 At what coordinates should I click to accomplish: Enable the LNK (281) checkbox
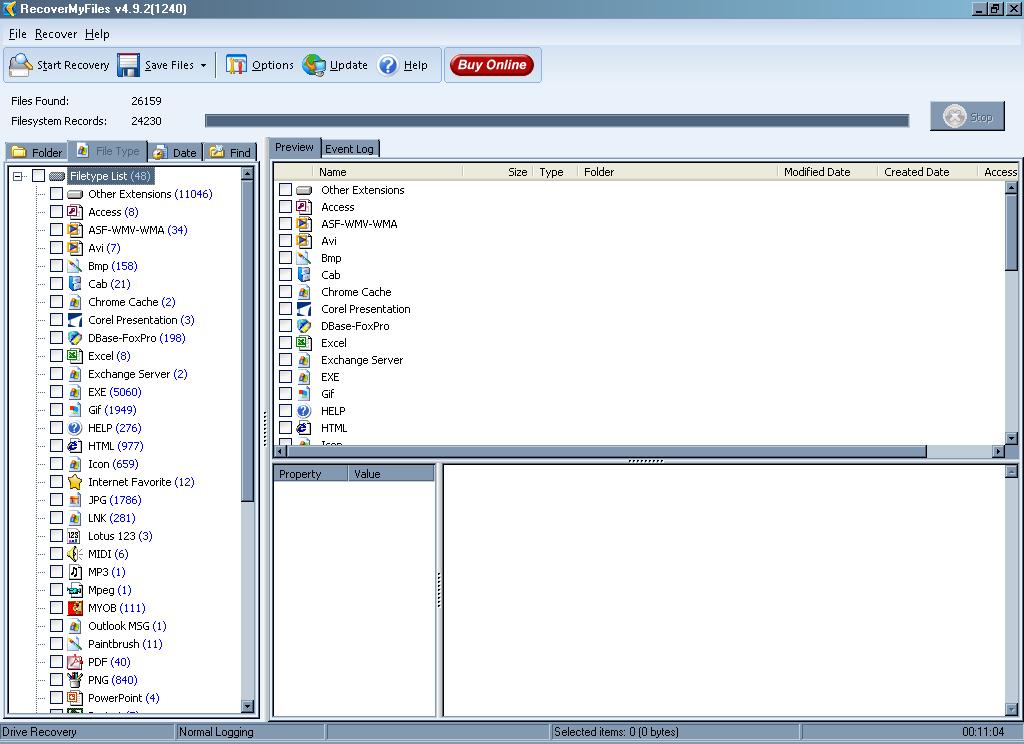click(x=57, y=518)
